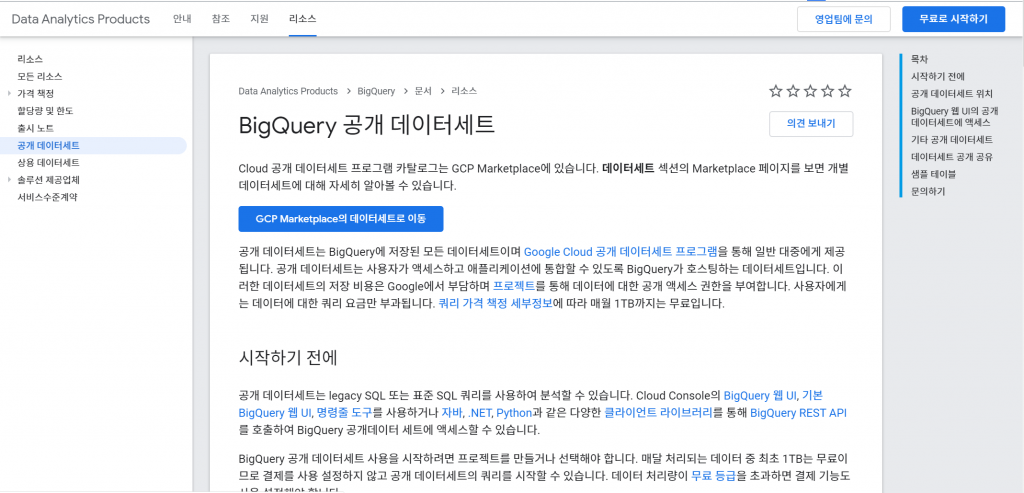Jump to 샘플 테이블 in contents
The height and width of the screenshot is (493, 1024).
click(933, 174)
